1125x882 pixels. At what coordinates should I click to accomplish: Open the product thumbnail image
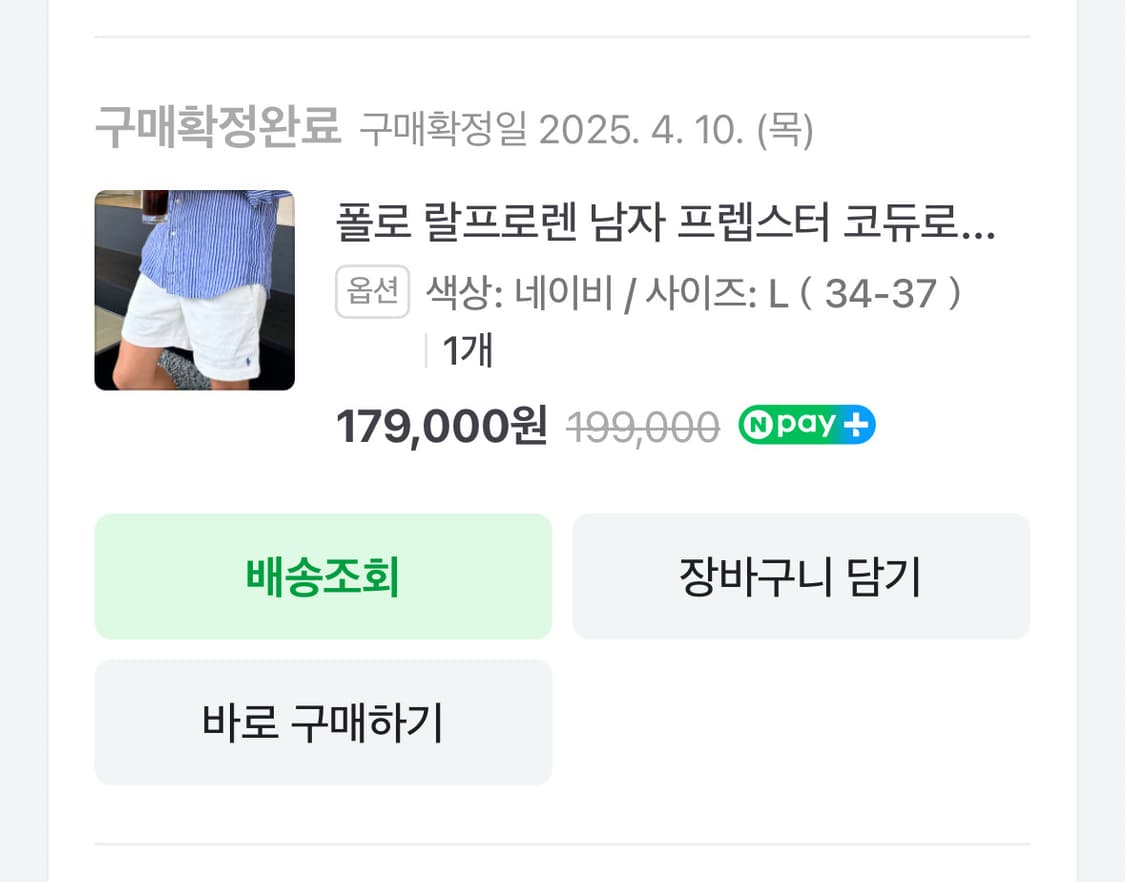[194, 289]
